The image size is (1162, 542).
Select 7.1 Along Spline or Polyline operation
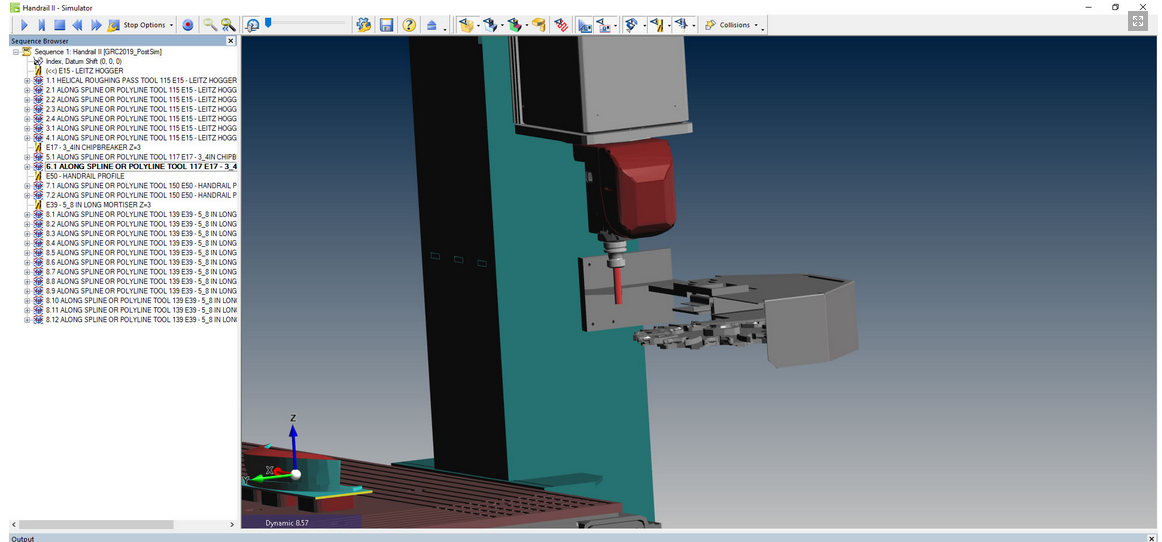[x=140, y=186]
